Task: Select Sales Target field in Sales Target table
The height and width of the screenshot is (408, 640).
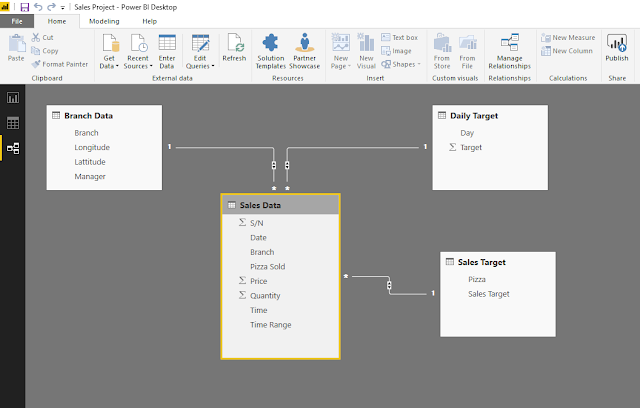Action: [489, 294]
